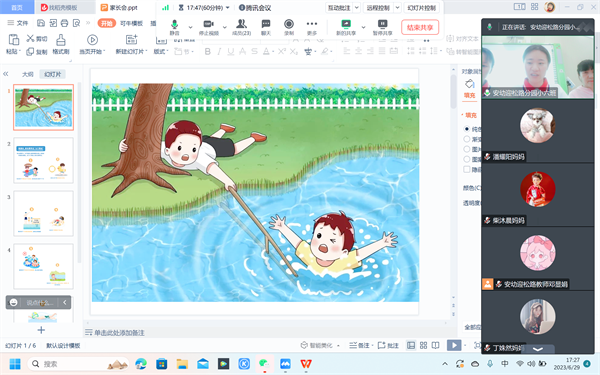Select the third fill option radio button
Screen dimensions: 600x375
pyautogui.click(x=466, y=149)
